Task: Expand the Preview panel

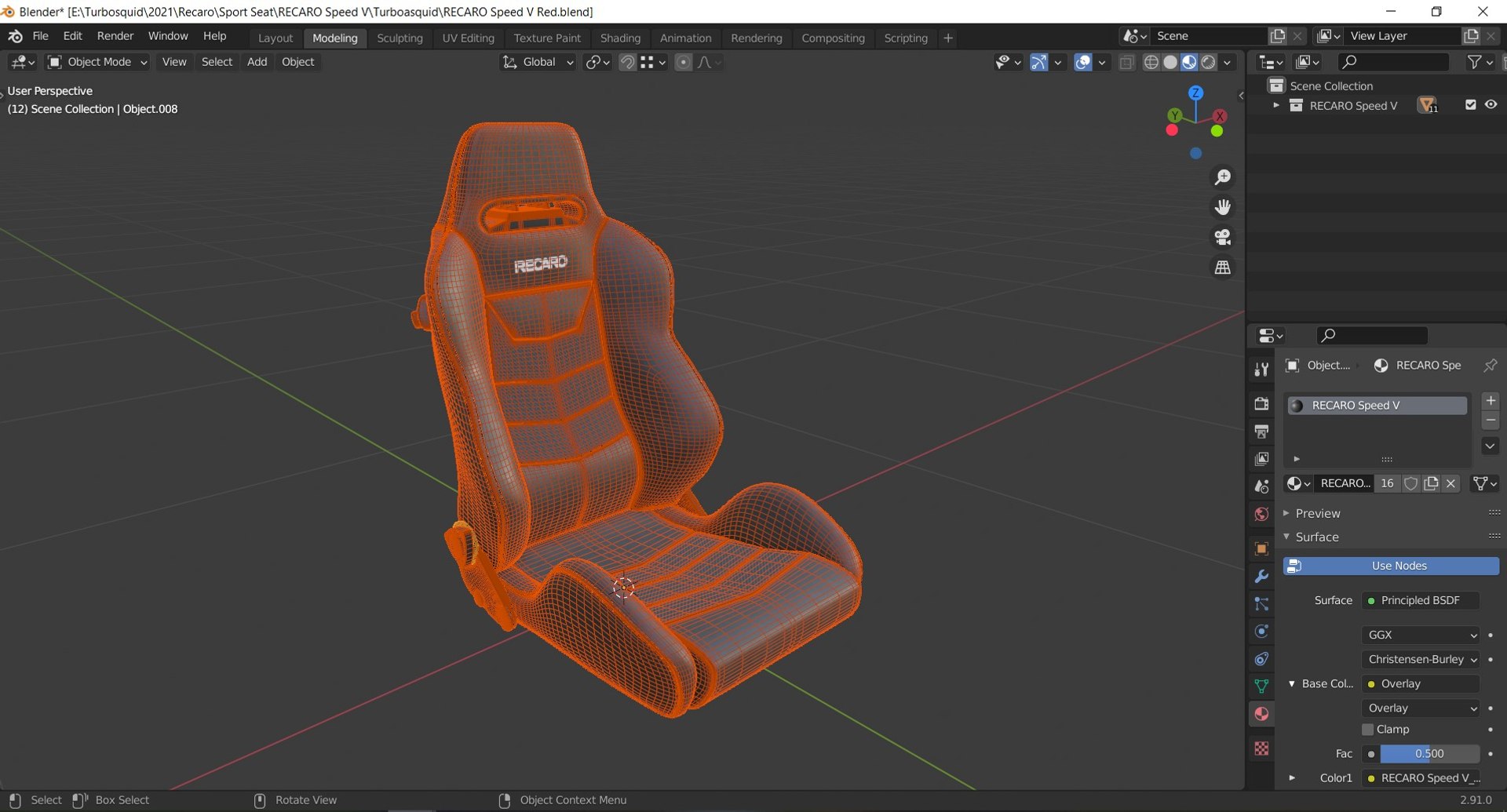Action: [x=1317, y=513]
